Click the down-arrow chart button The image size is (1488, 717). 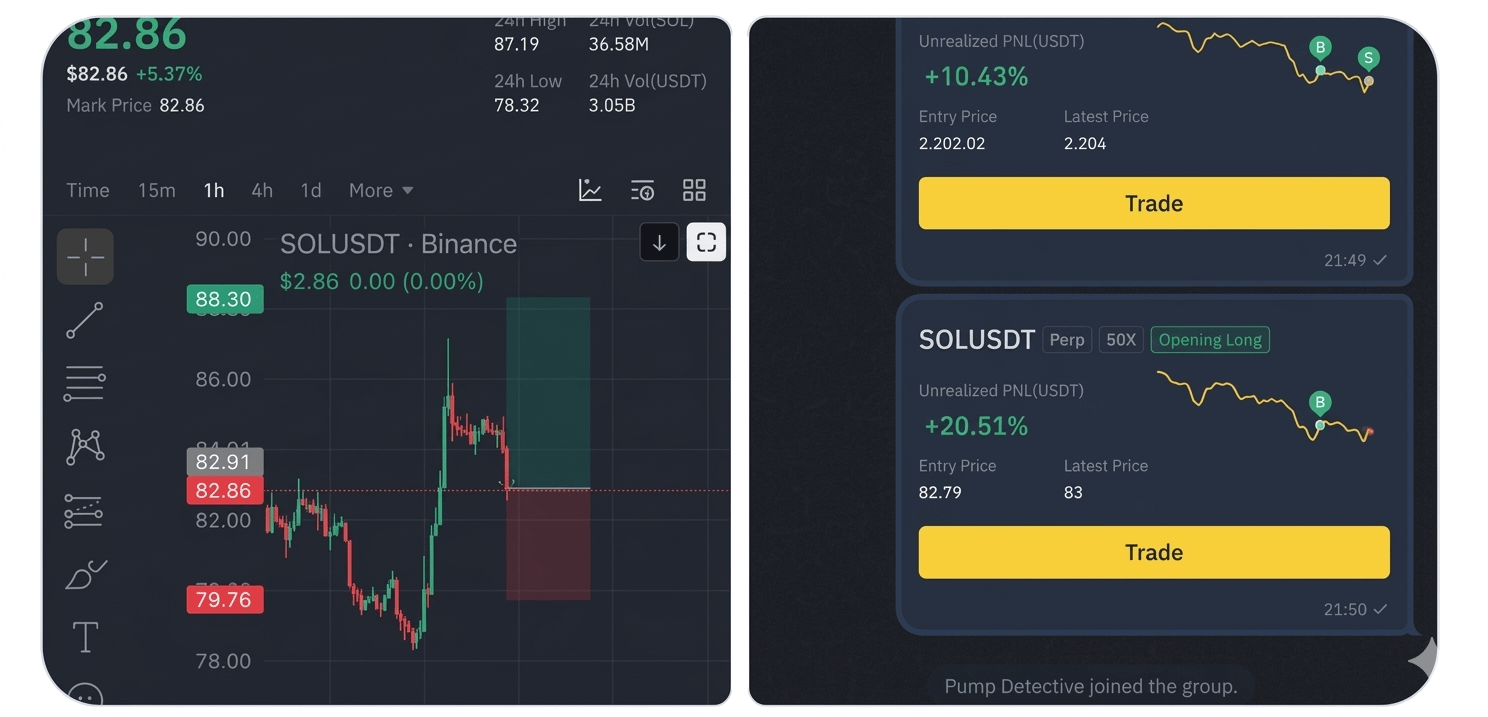pos(659,242)
